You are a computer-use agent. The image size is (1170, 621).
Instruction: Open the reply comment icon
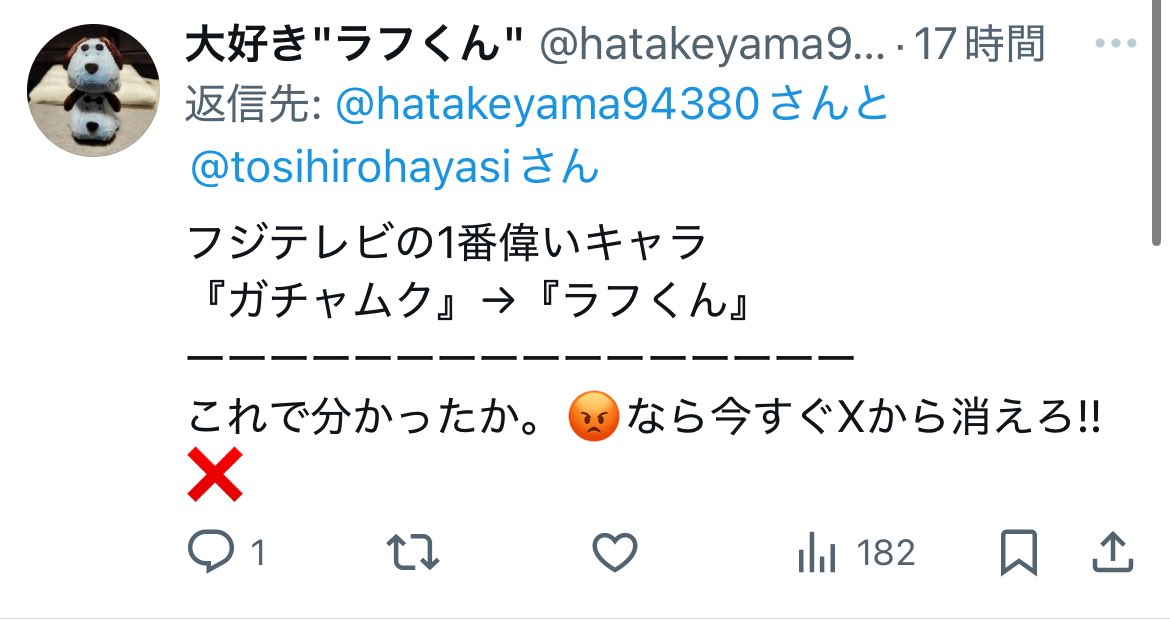pyautogui.click(x=210, y=553)
